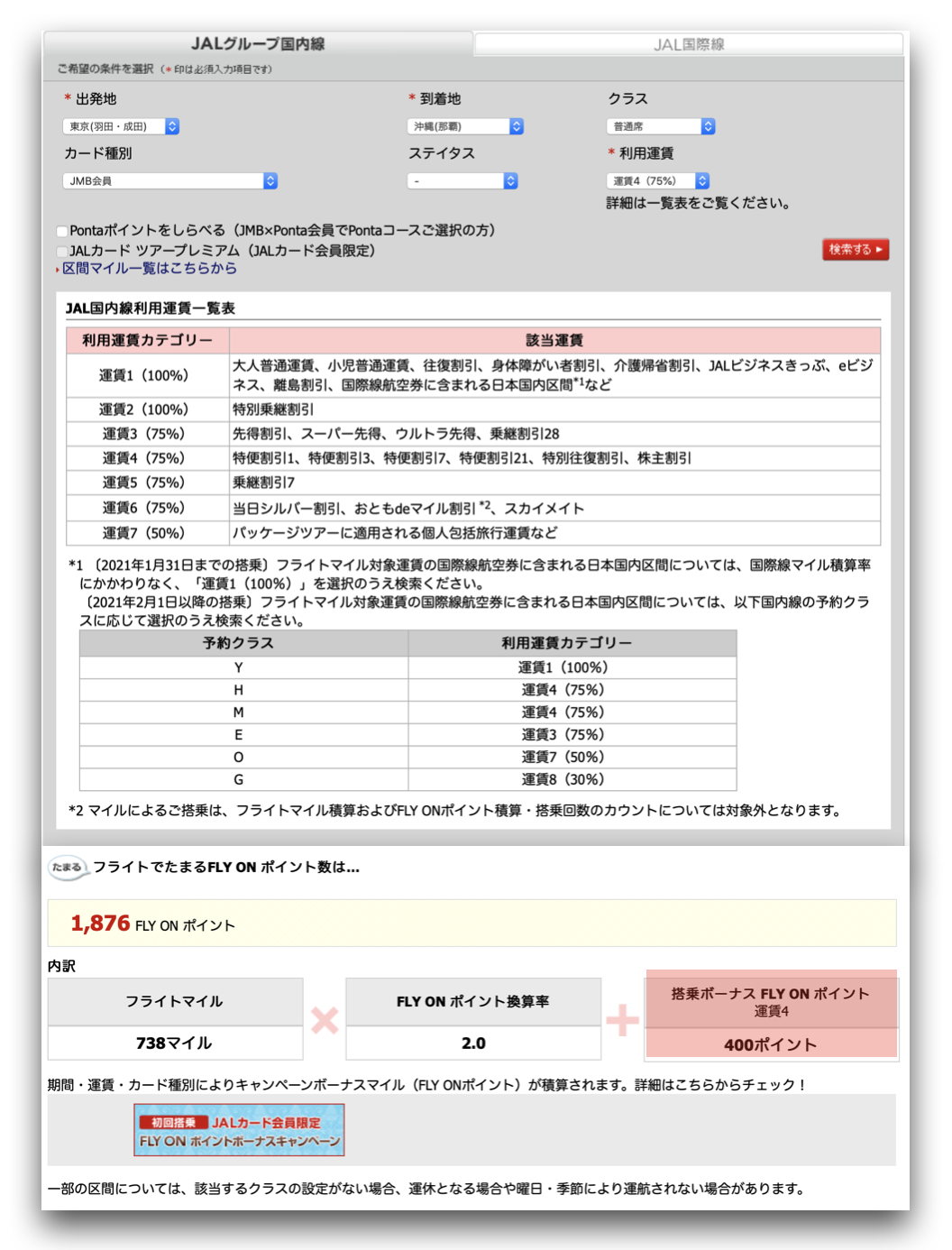Open the 利用運賃 dropdown set to 運賃4 (75%)
The height and width of the screenshot is (1250, 952).
tap(658, 180)
